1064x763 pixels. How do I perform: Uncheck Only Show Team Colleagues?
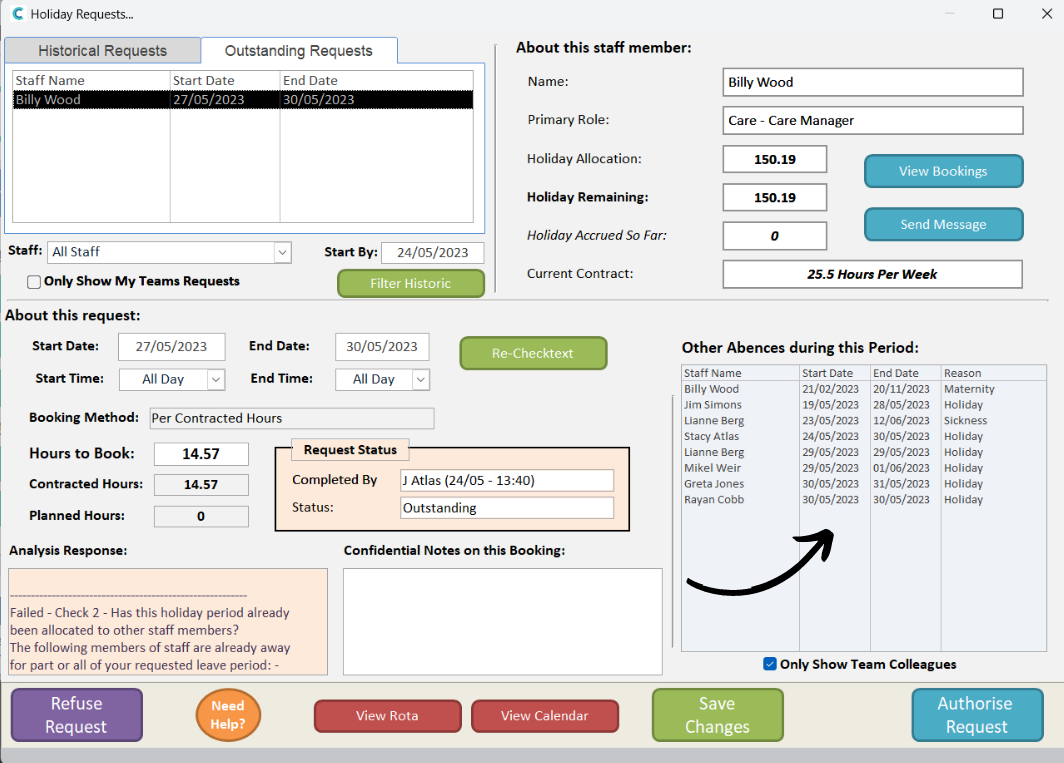click(770, 664)
